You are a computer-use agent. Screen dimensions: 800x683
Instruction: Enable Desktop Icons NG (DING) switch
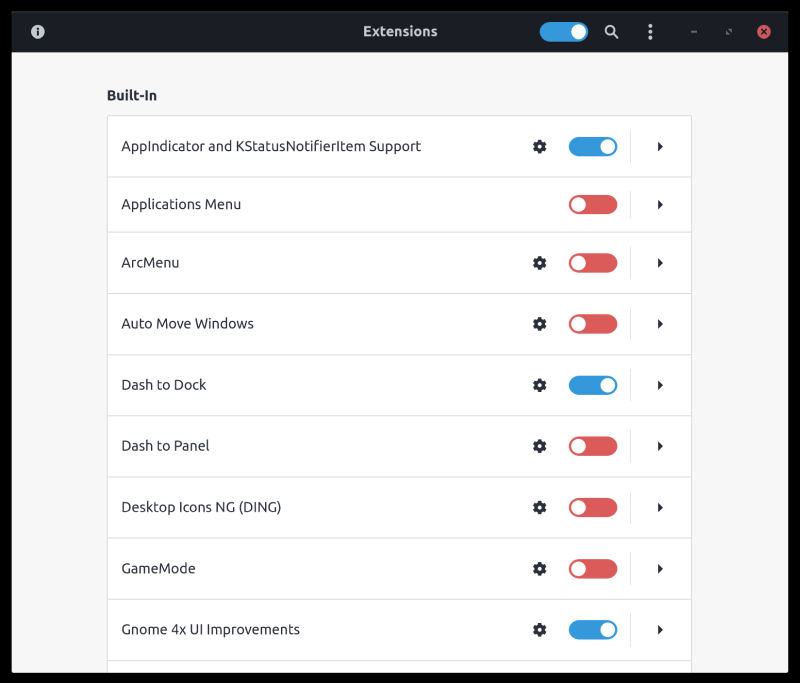(x=593, y=507)
